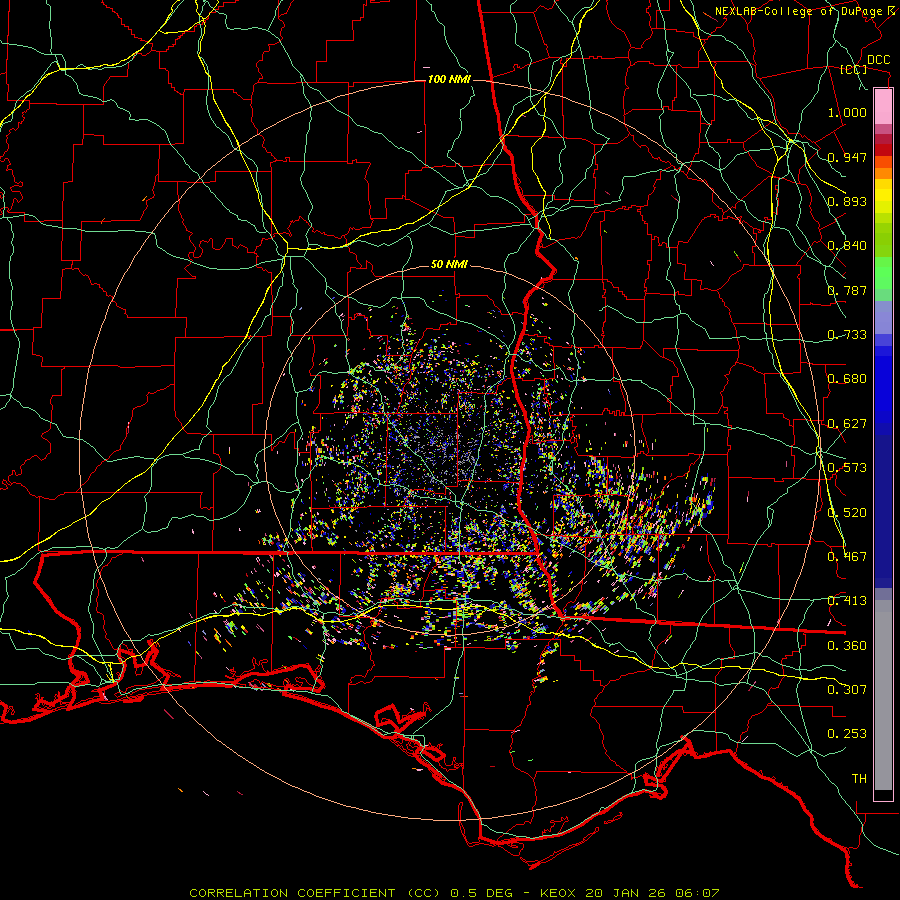Viewport: 900px width, 900px height.
Task: Pick the yellow segment of color bar
Action: 883,196
